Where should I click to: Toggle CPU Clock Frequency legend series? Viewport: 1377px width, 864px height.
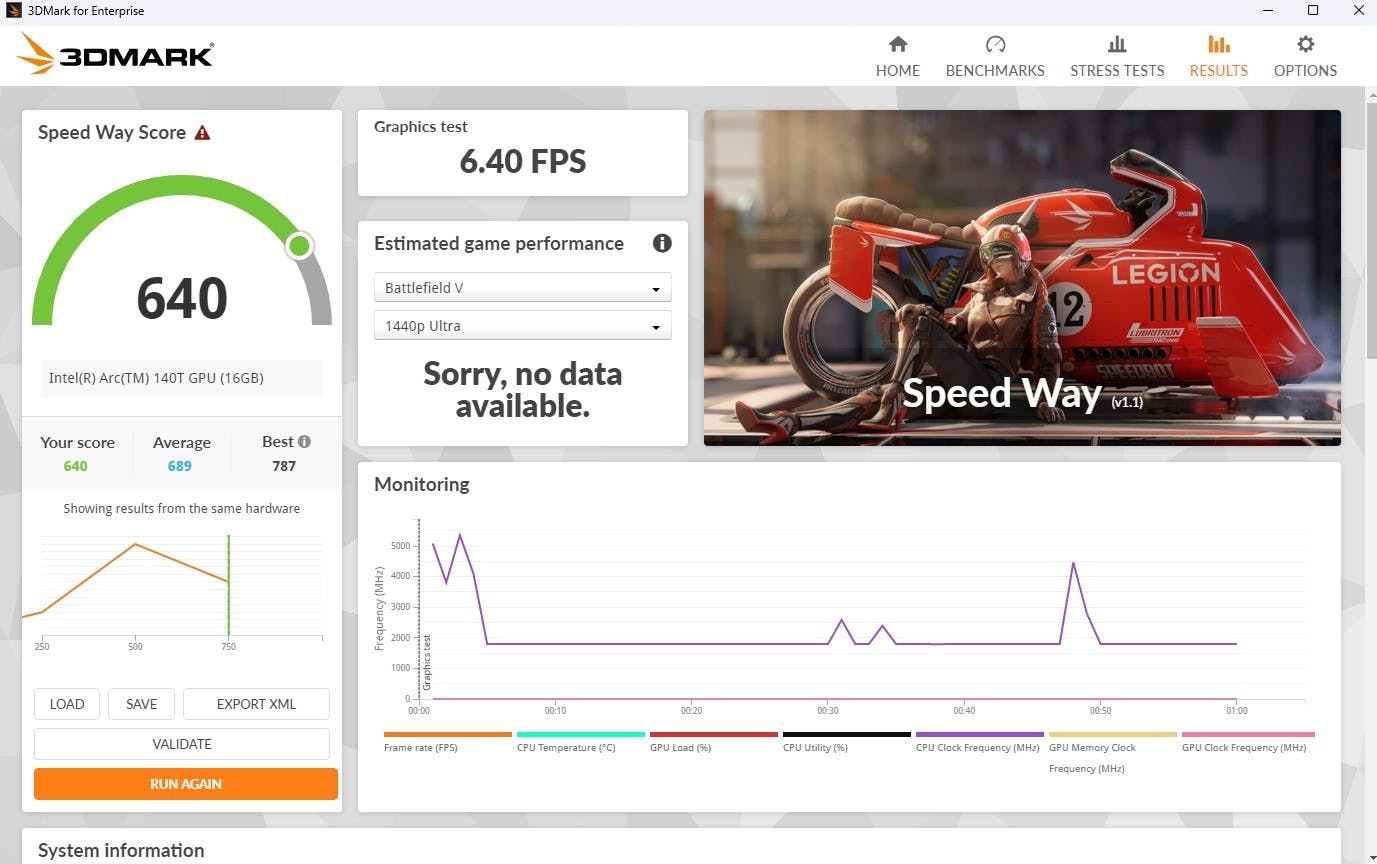[979, 742]
